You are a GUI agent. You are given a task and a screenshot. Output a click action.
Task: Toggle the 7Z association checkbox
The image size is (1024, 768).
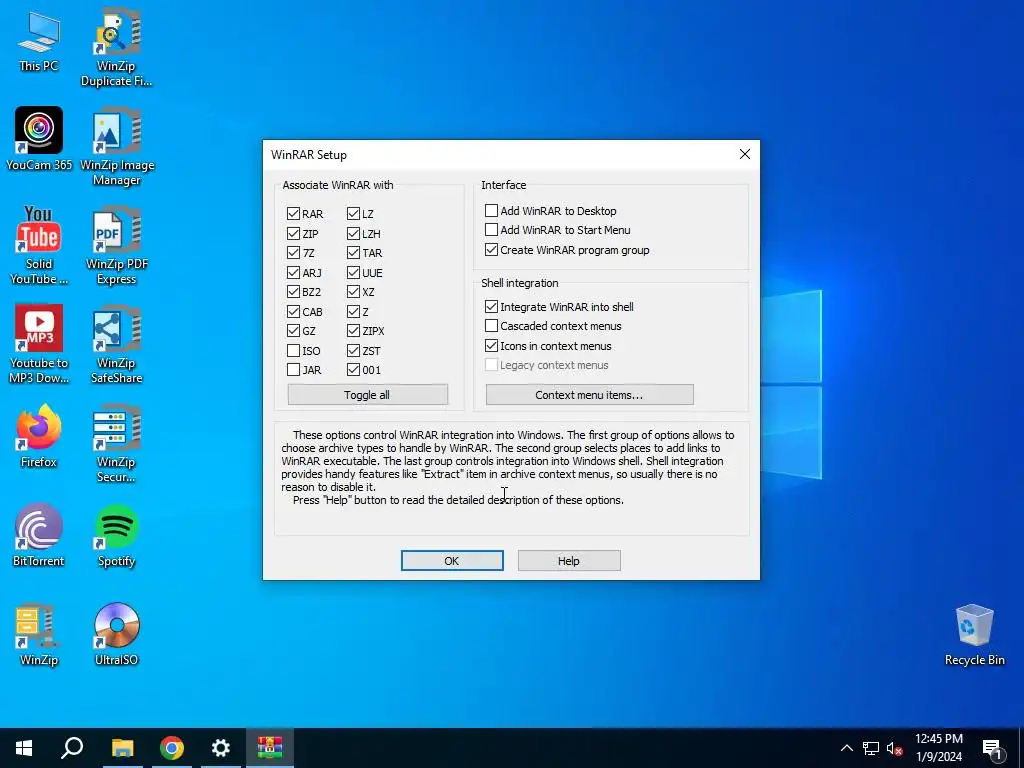pos(293,253)
